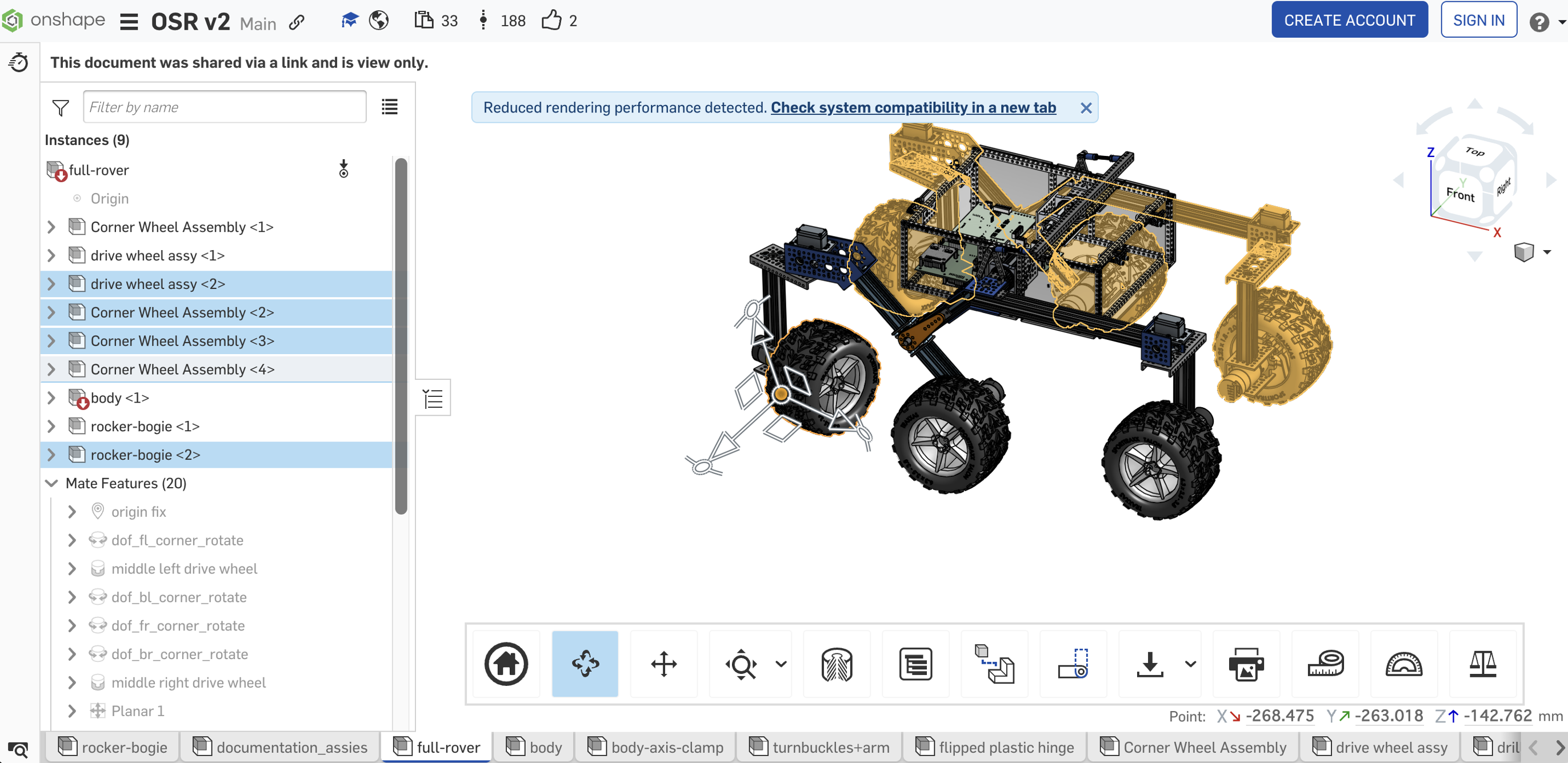Click the Home view icon in bottom toolbar
Screen dimensions: 1568x763
[506, 664]
